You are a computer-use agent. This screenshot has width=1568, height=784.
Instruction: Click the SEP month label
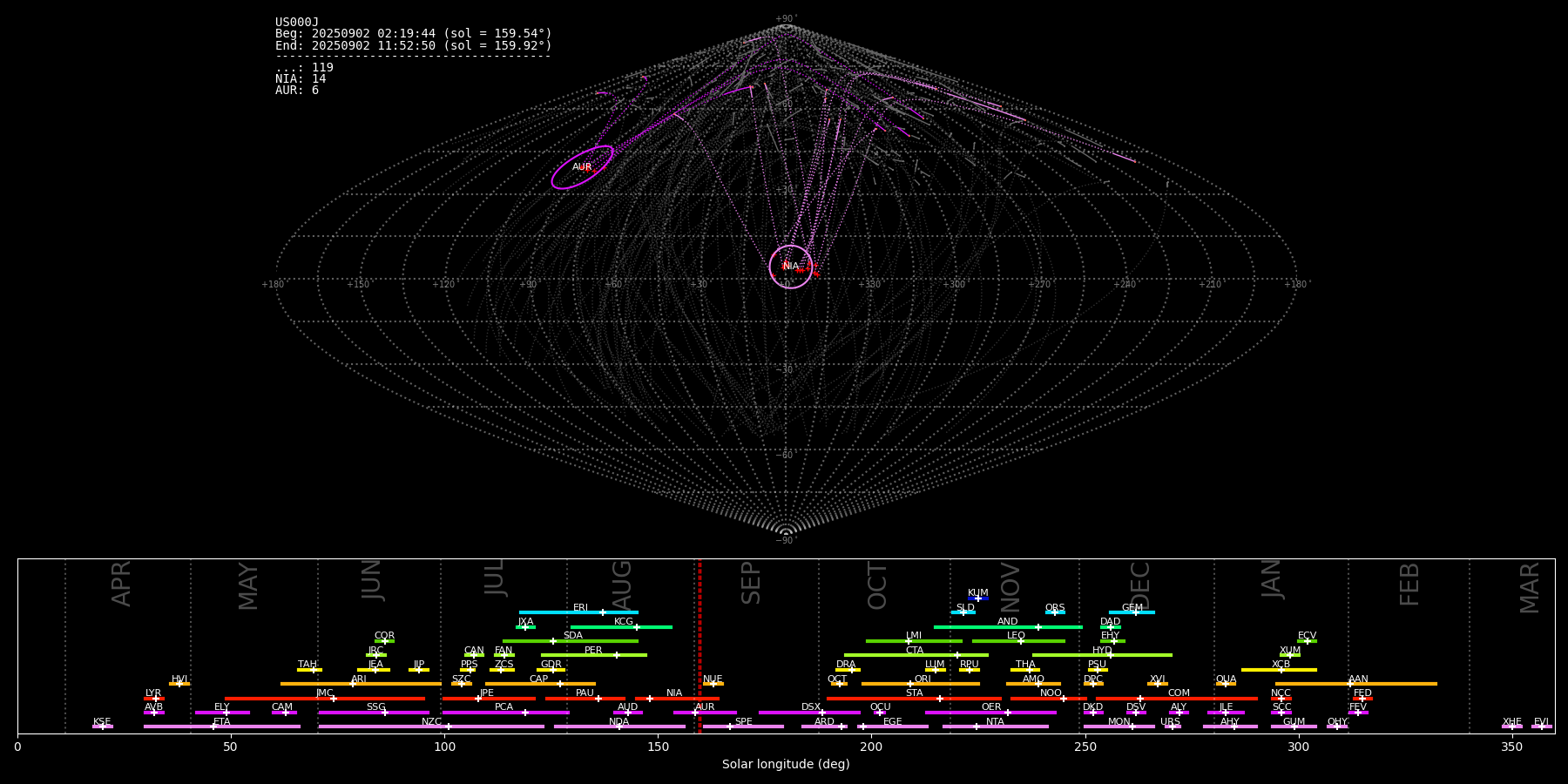pyautogui.click(x=751, y=583)
